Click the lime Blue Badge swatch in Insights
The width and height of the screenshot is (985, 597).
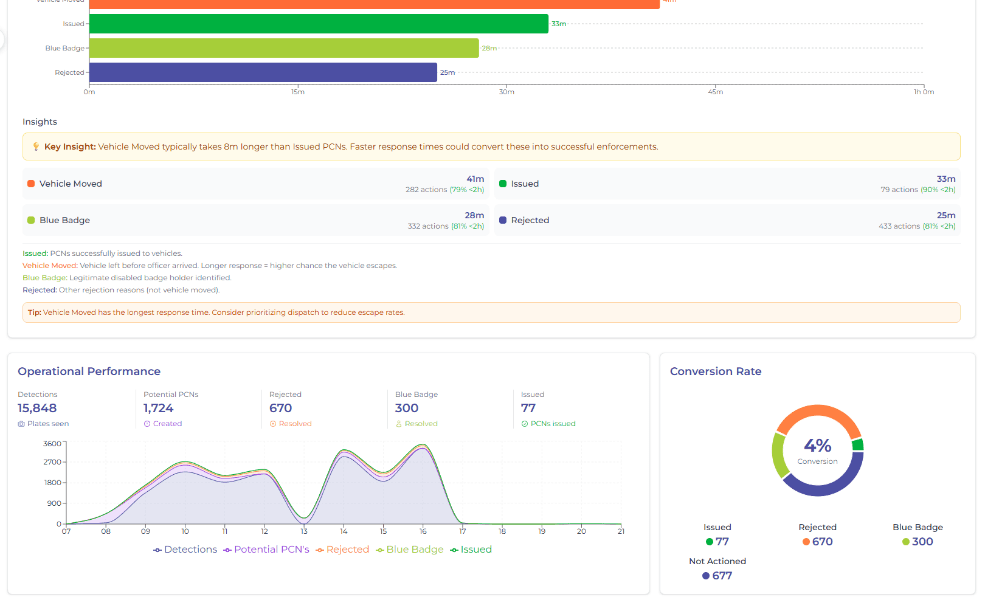pyautogui.click(x=31, y=220)
